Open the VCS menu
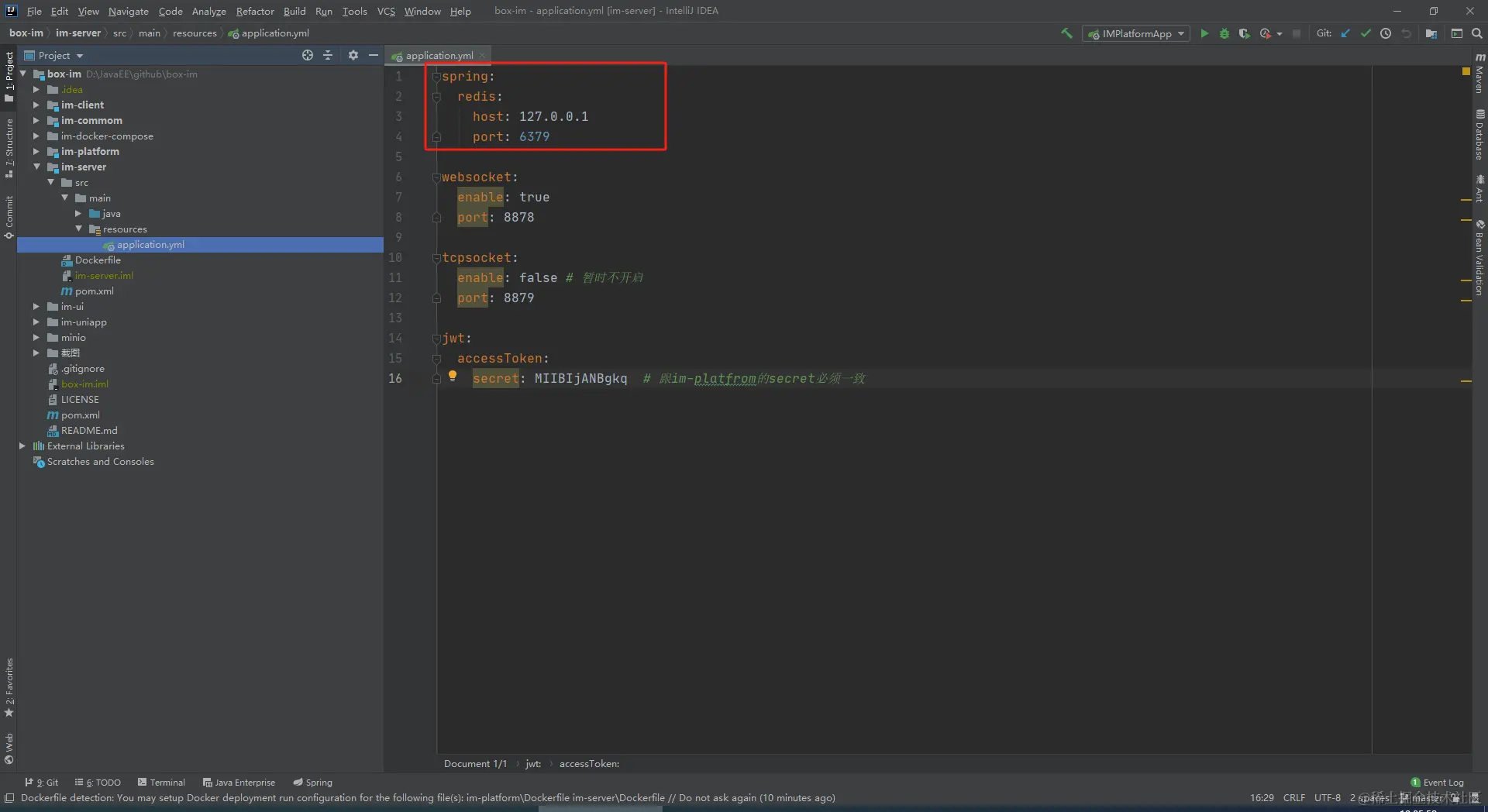This screenshot has width=1488, height=812. coord(386,11)
